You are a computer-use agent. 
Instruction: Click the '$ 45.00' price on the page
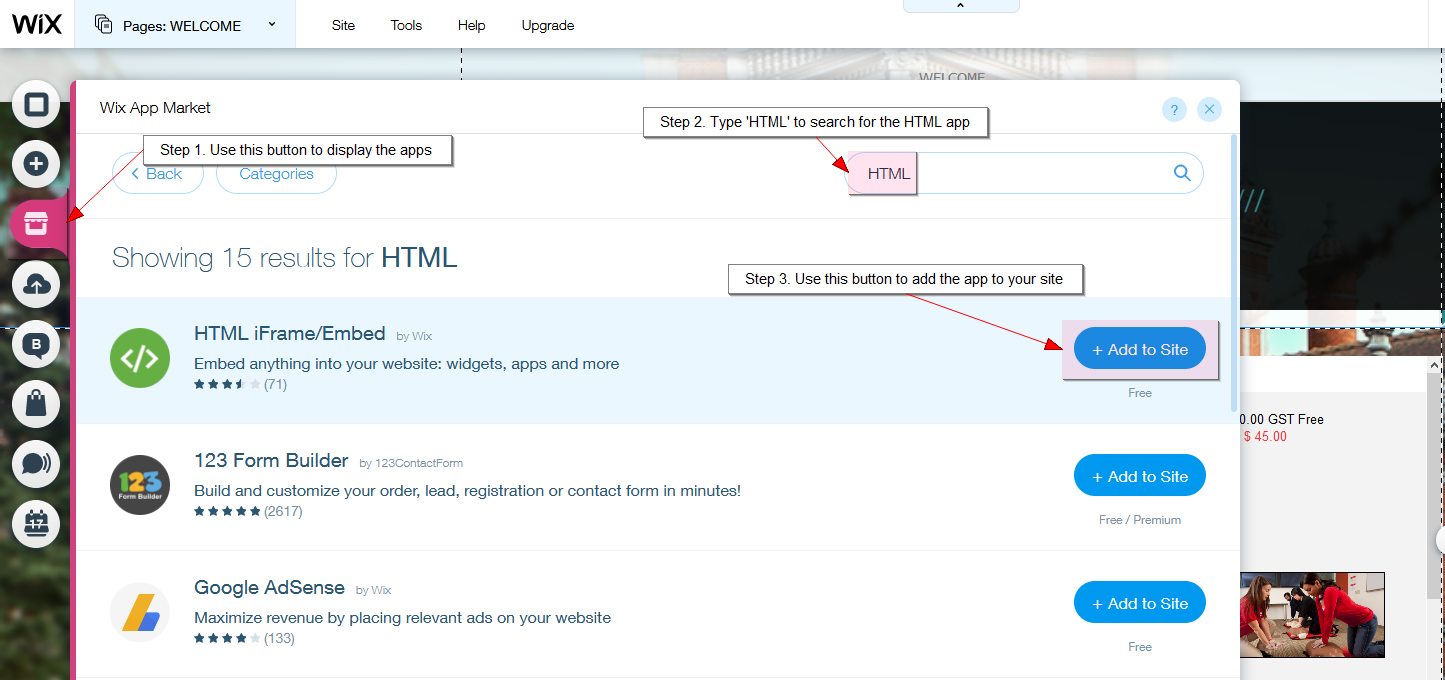pyautogui.click(x=1265, y=436)
